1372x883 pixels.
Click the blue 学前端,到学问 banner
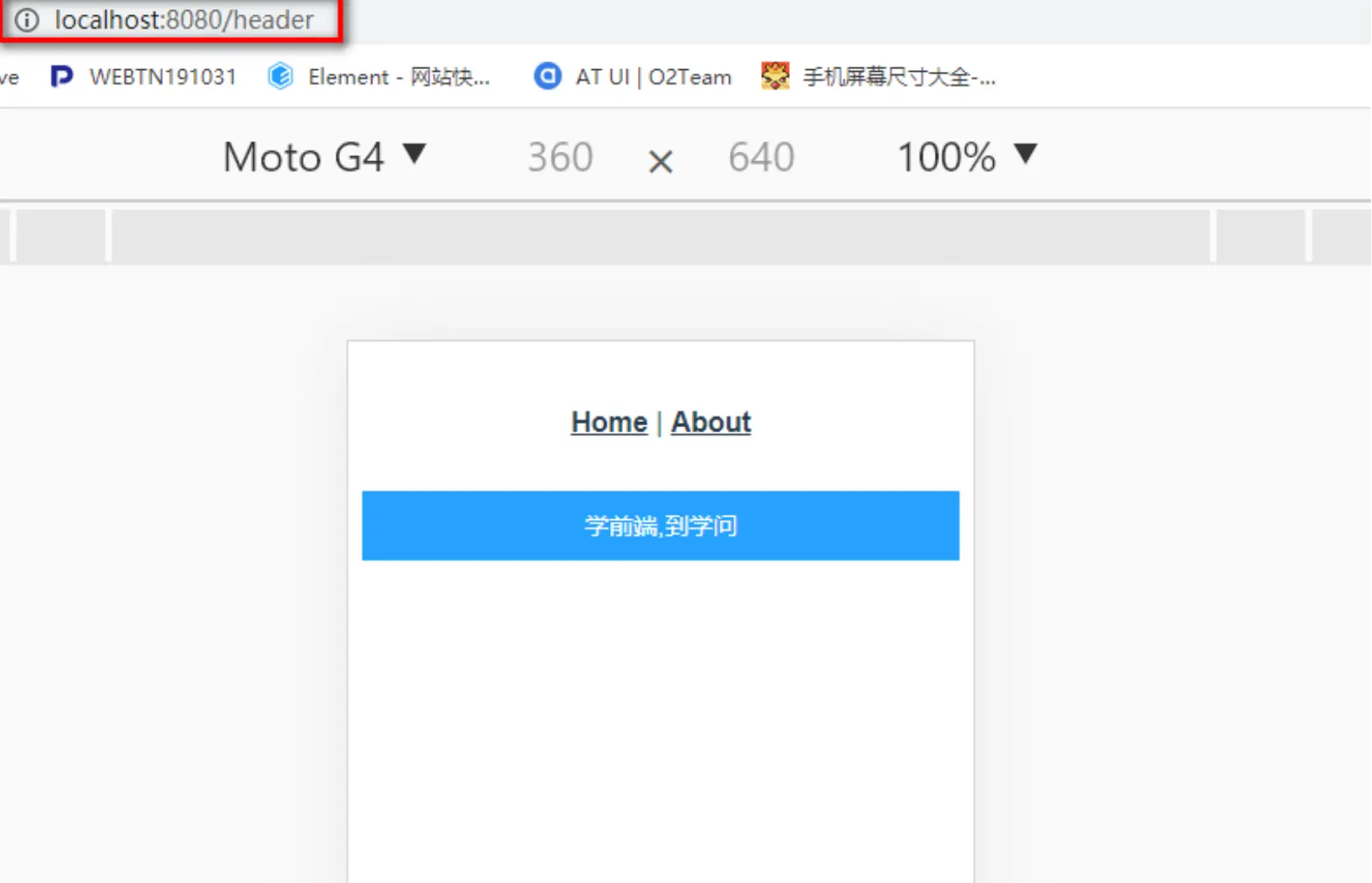pyautogui.click(x=661, y=526)
